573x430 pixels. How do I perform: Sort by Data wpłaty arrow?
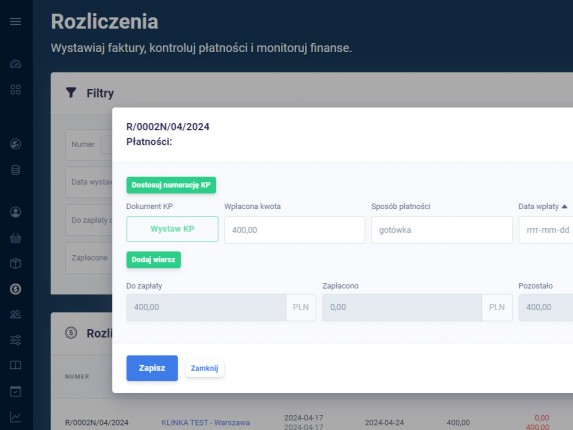(565, 206)
